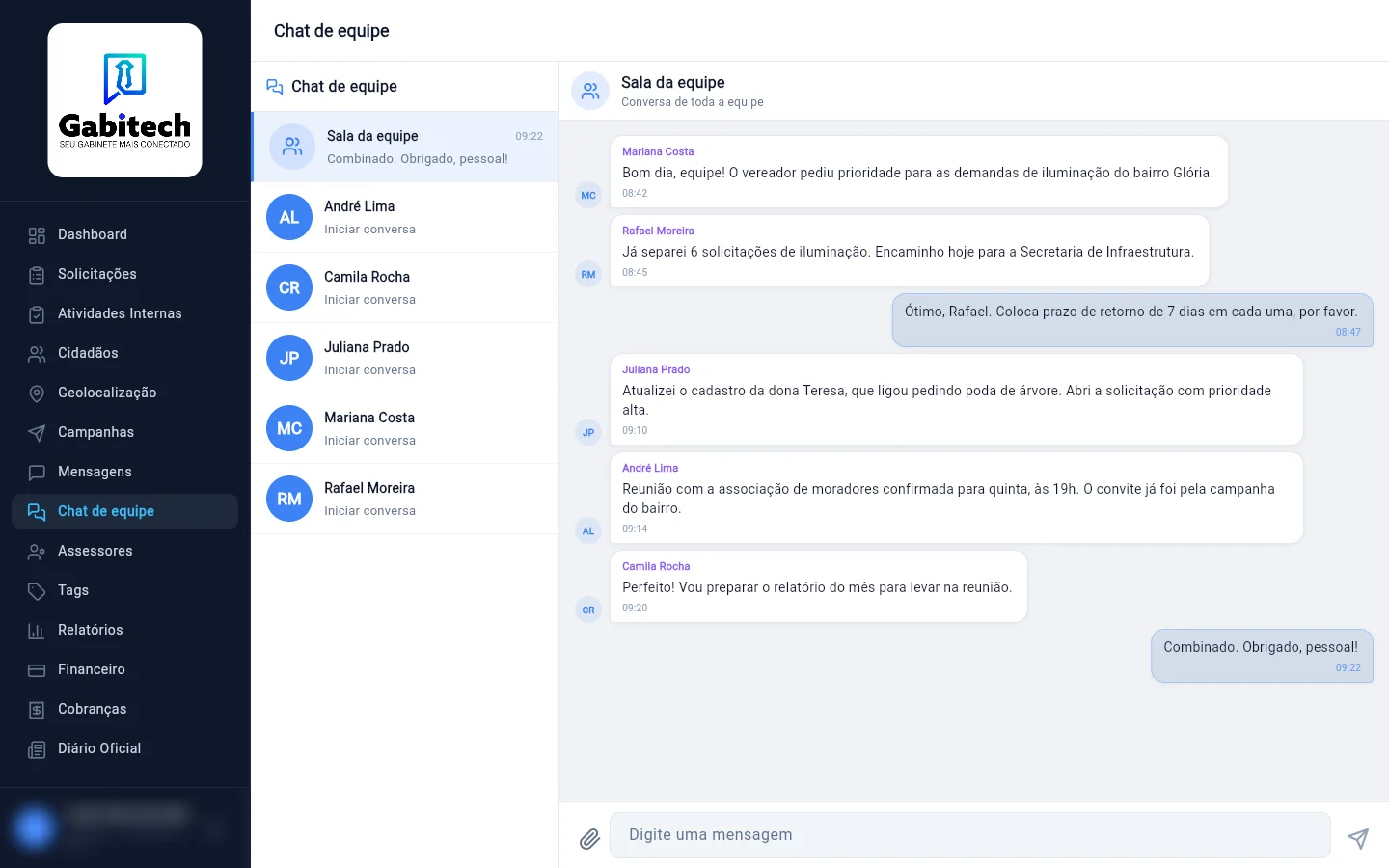Start a conversation with André Lima
The height and width of the screenshot is (868, 1389).
tap(405, 217)
